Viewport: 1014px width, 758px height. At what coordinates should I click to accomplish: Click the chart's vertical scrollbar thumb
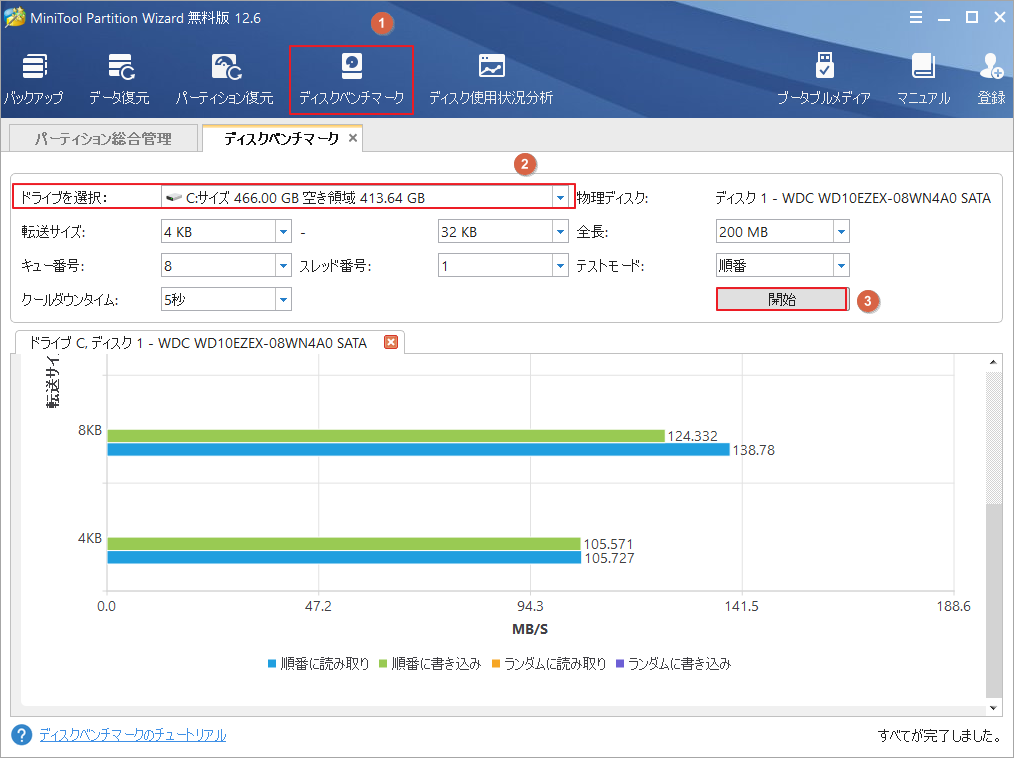pyautogui.click(x=993, y=601)
